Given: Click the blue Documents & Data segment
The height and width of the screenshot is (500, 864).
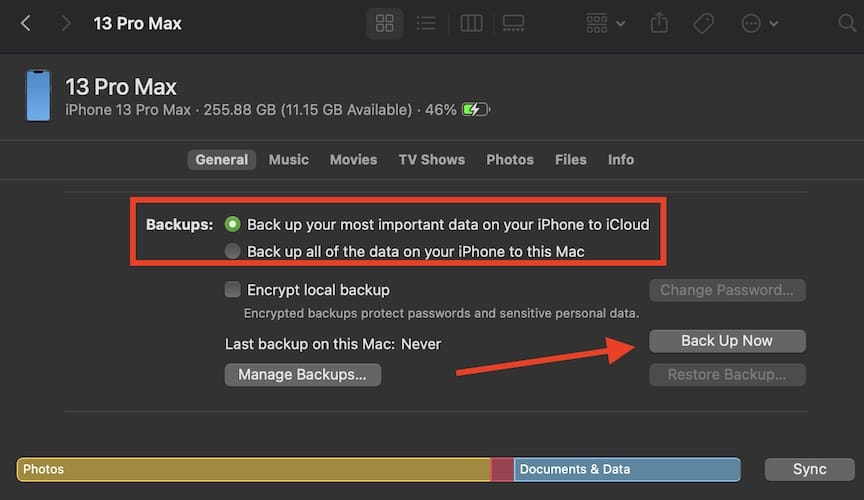Looking at the screenshot, I should pos(627,469).
